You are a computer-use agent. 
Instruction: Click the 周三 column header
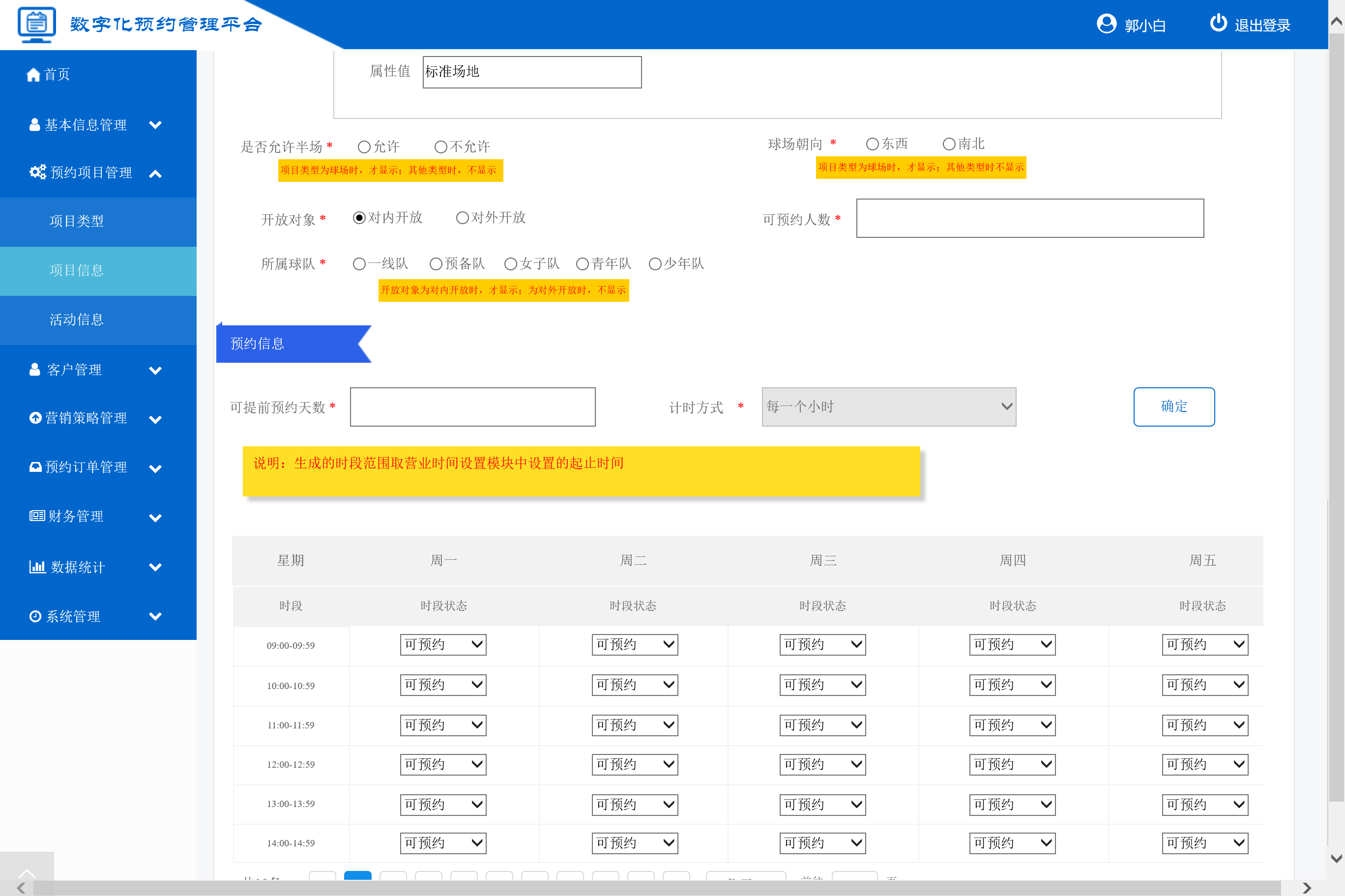click(823, 561)
